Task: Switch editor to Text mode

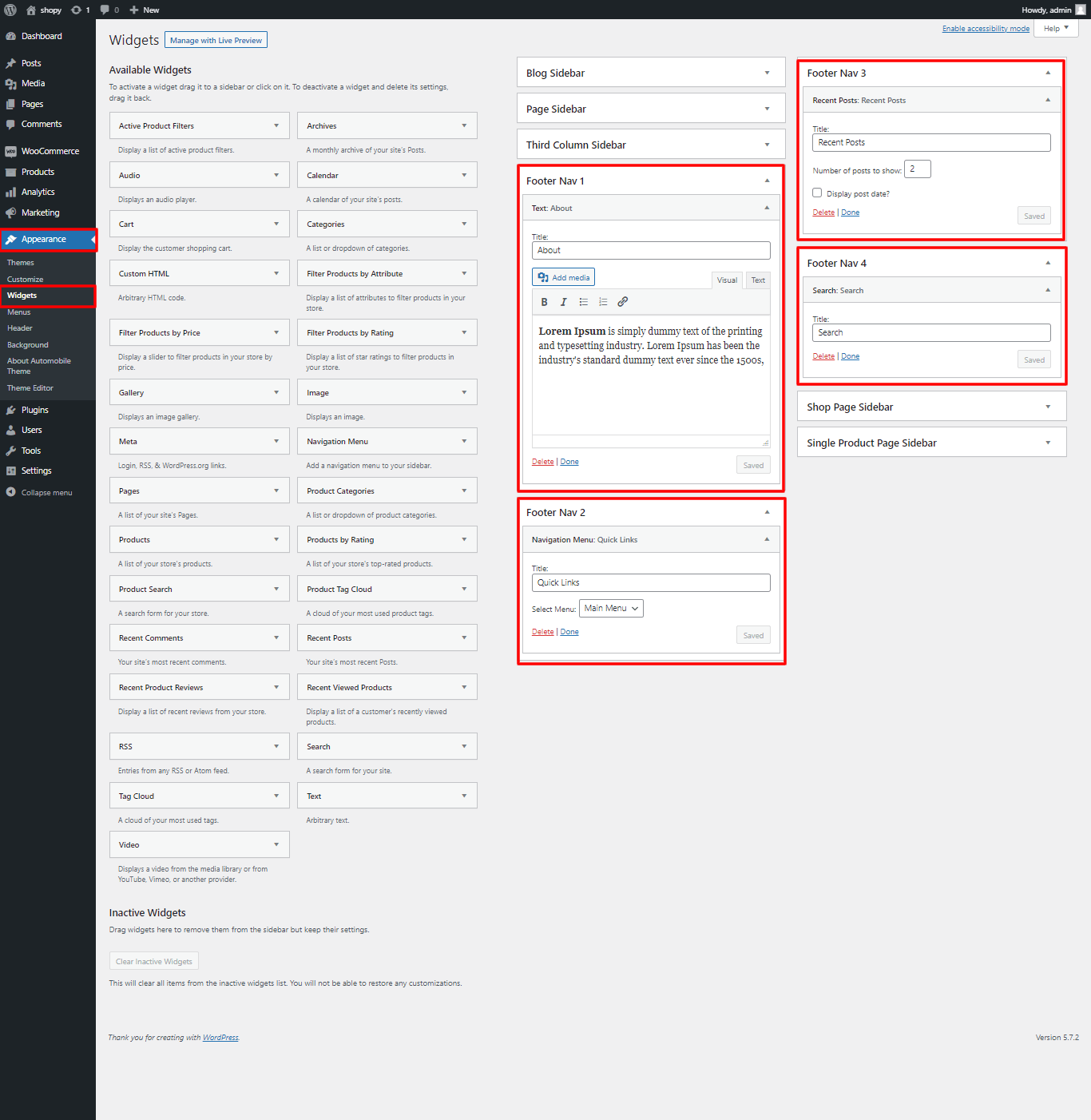Action: tap(758, 280)
